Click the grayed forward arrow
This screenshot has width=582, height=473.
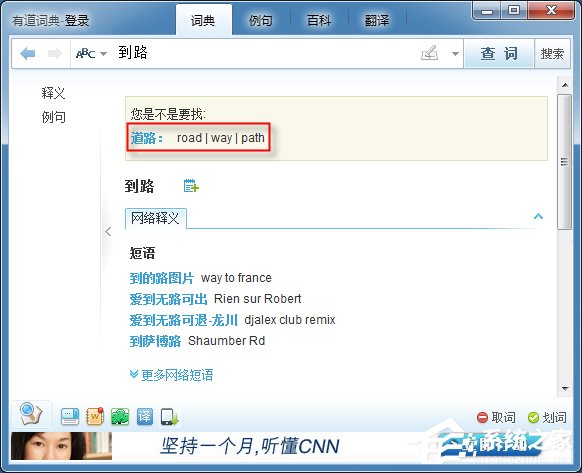(55, 54)
